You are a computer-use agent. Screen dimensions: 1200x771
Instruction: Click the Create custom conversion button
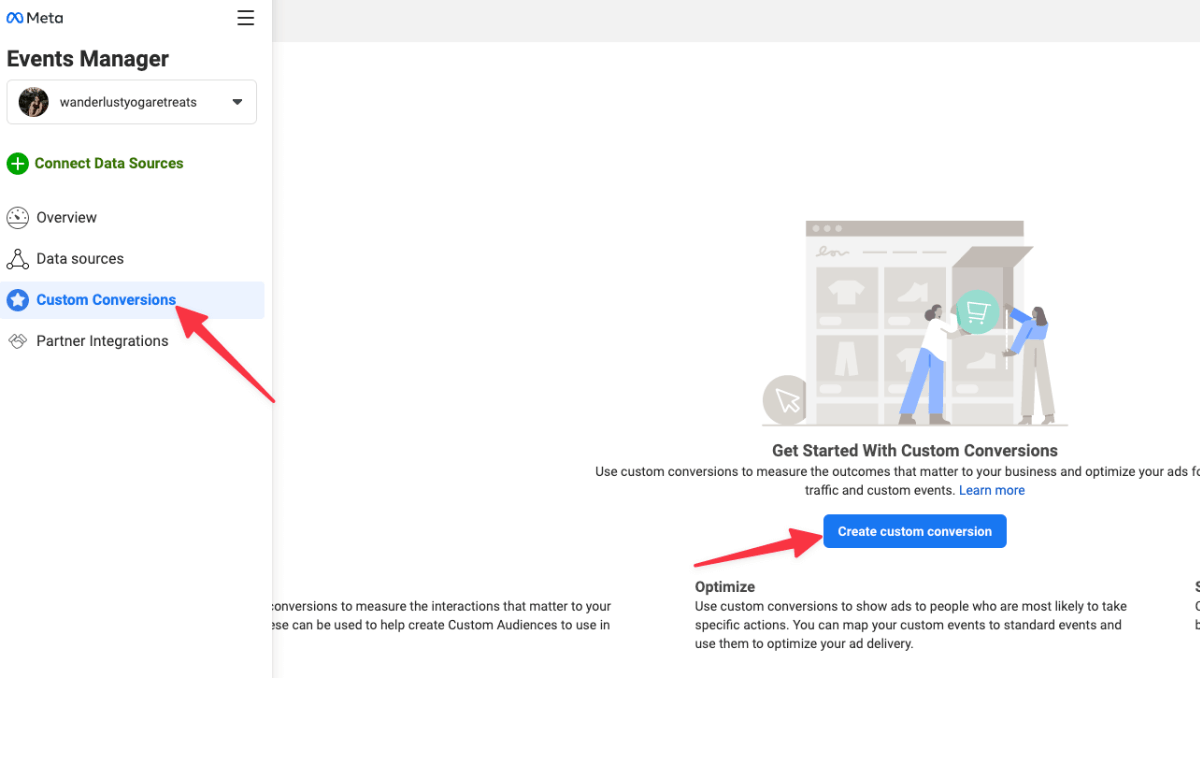[914, 531]
